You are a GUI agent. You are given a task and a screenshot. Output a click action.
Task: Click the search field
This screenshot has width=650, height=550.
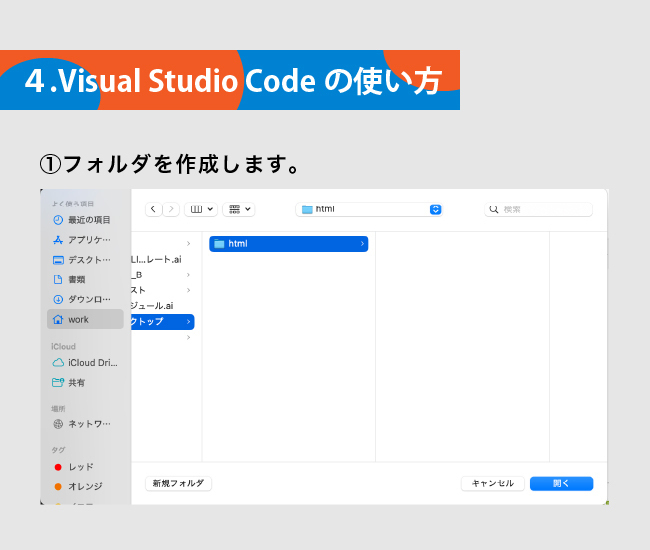pos(538,209)
